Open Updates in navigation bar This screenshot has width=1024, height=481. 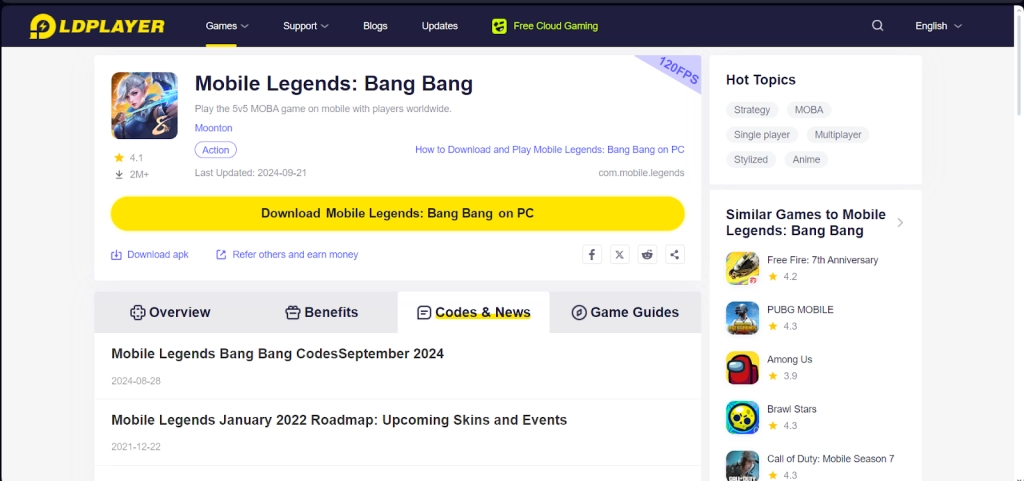(x=440, y=26)
